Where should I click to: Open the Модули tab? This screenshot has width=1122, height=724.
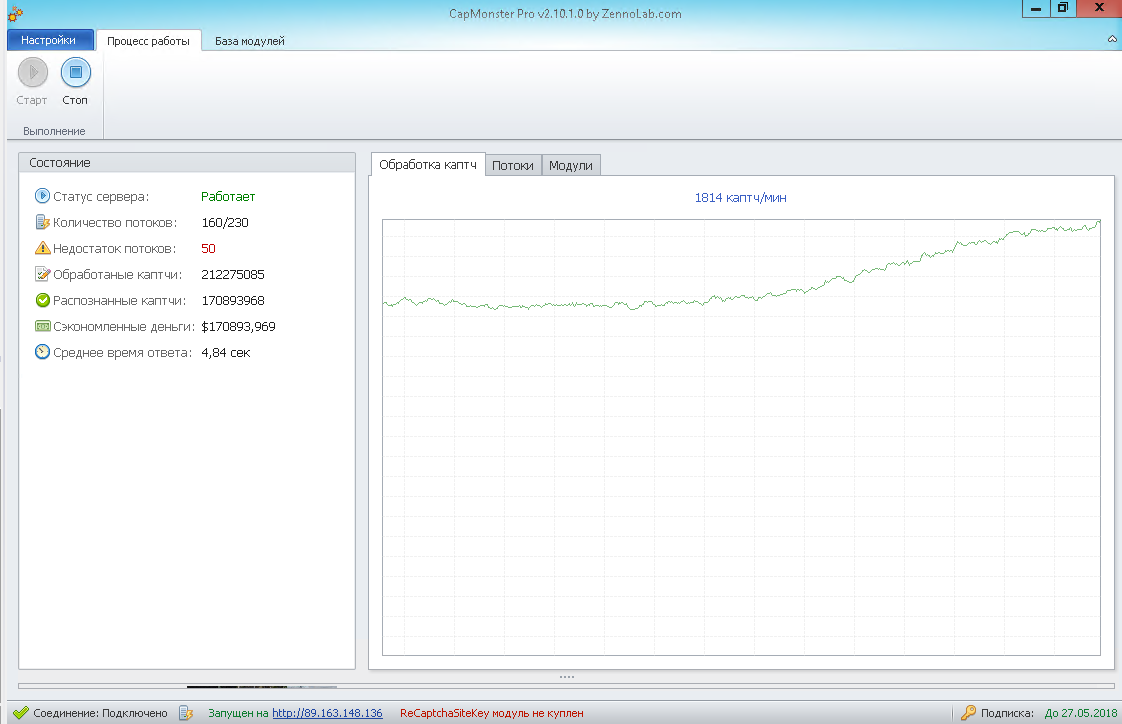(571, 166)
